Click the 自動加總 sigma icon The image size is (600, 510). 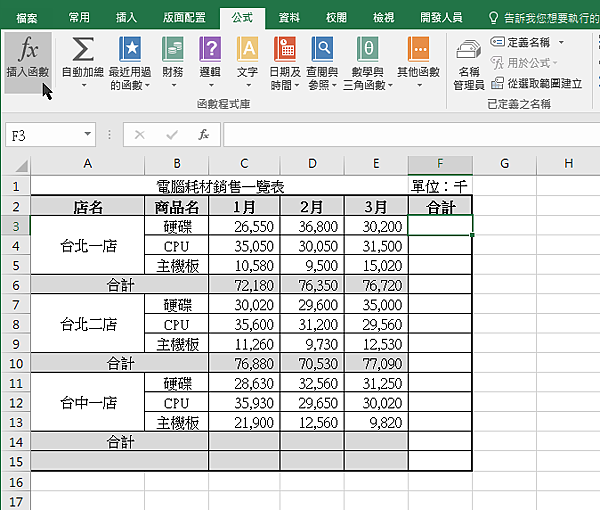pyautogui.click(x=83, y=49)
